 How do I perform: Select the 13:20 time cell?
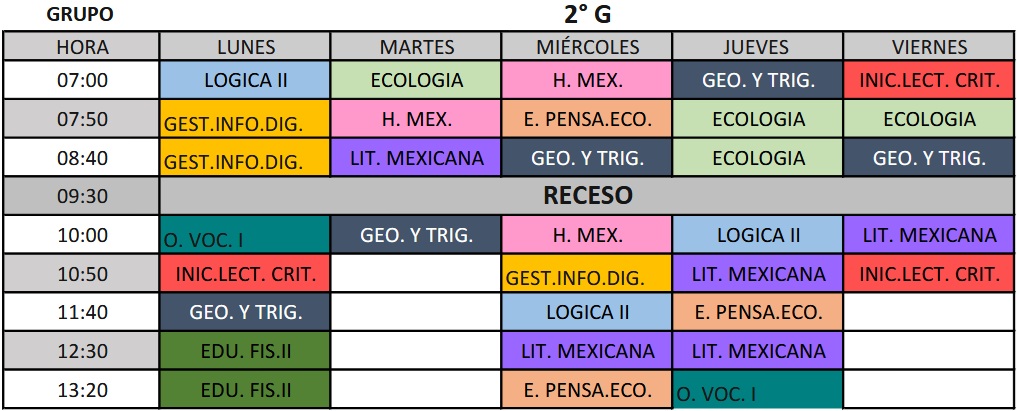click(x=82, y=389)
